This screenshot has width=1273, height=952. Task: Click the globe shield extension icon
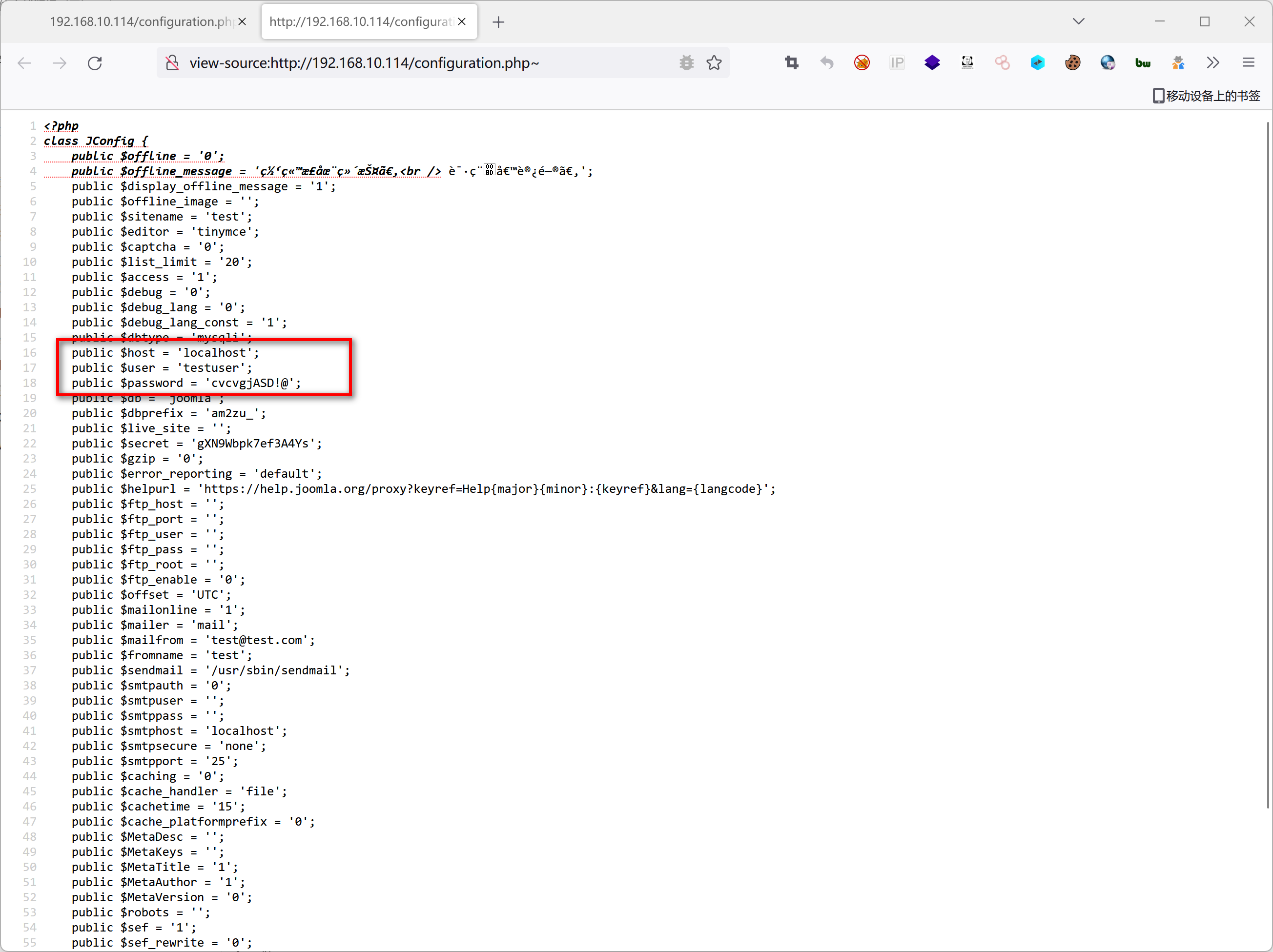(1108, 62)
